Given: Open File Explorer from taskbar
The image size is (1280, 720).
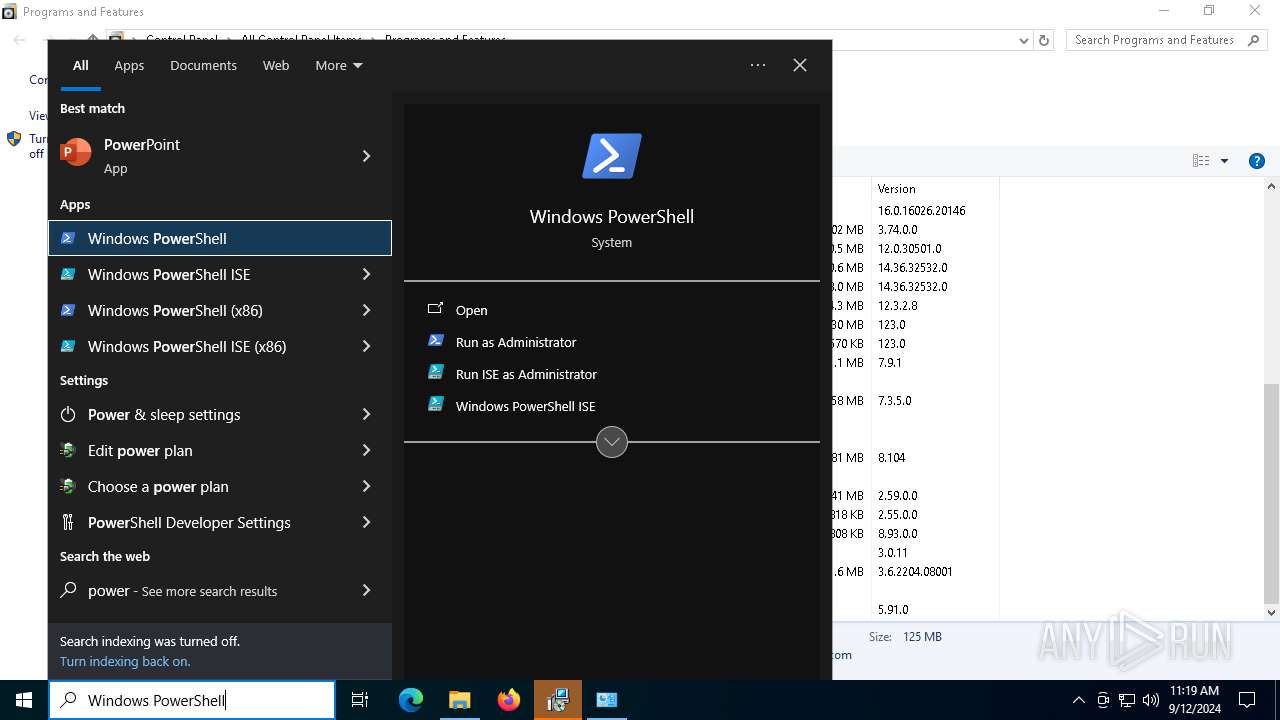Looking at the screenshot, I should (x=459, y=700).
